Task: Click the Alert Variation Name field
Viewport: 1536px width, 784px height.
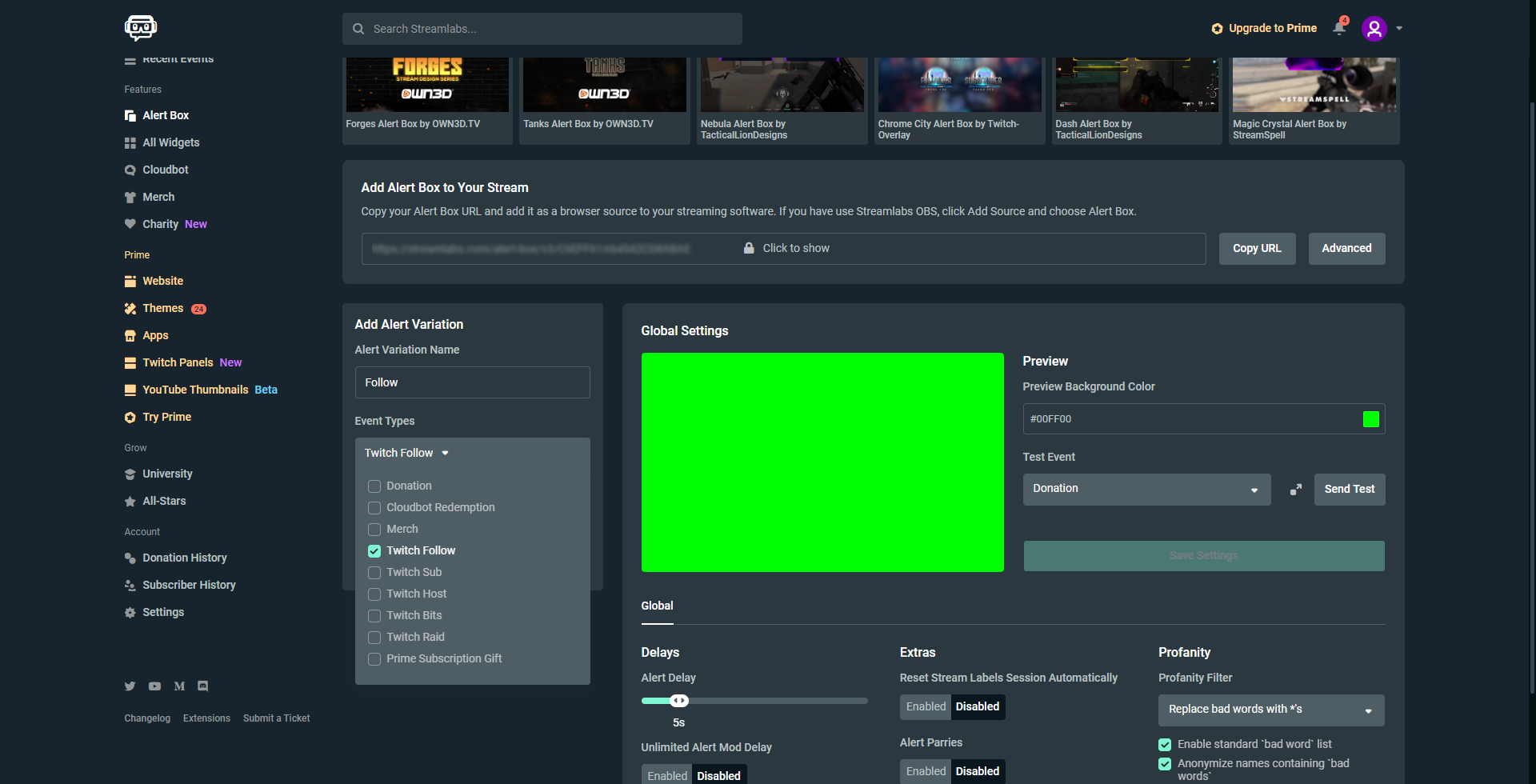Action: 472,382
